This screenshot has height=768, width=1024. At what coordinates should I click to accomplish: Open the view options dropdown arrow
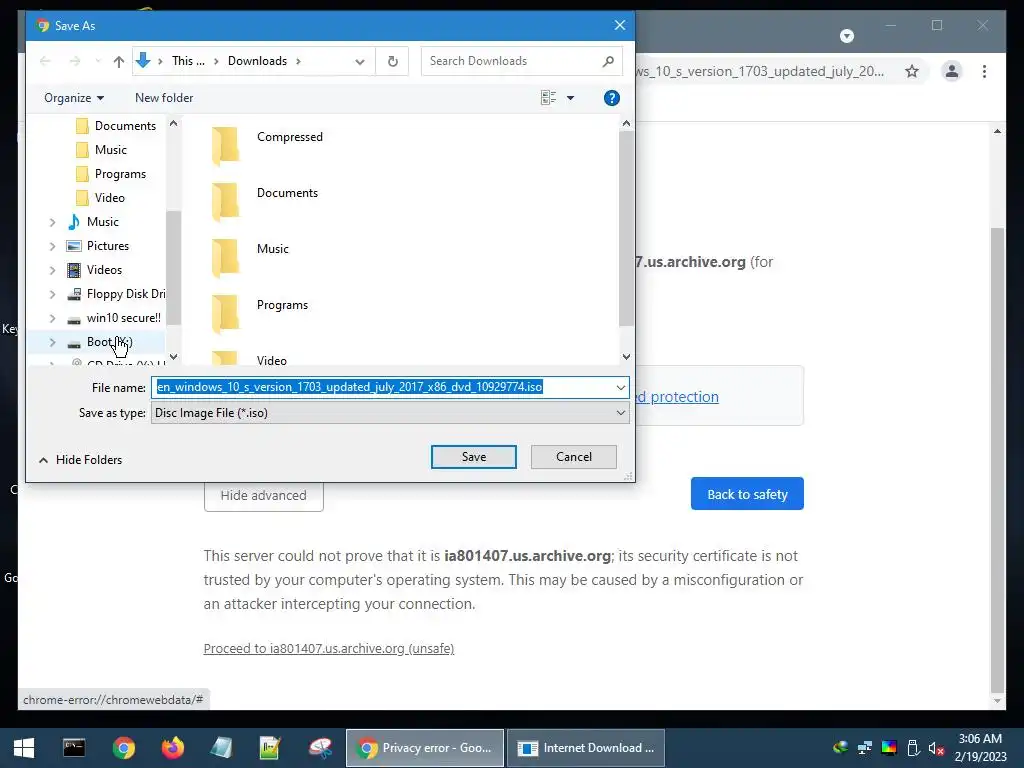pyautogui.click(x=570, y=98)
